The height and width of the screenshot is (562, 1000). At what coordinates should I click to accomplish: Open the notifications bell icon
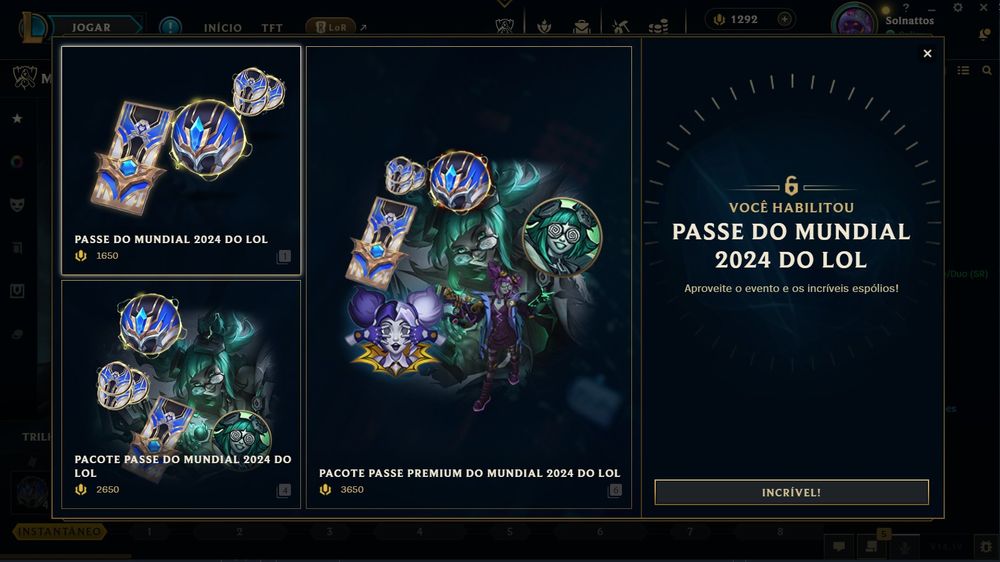[x=985, y=34]
